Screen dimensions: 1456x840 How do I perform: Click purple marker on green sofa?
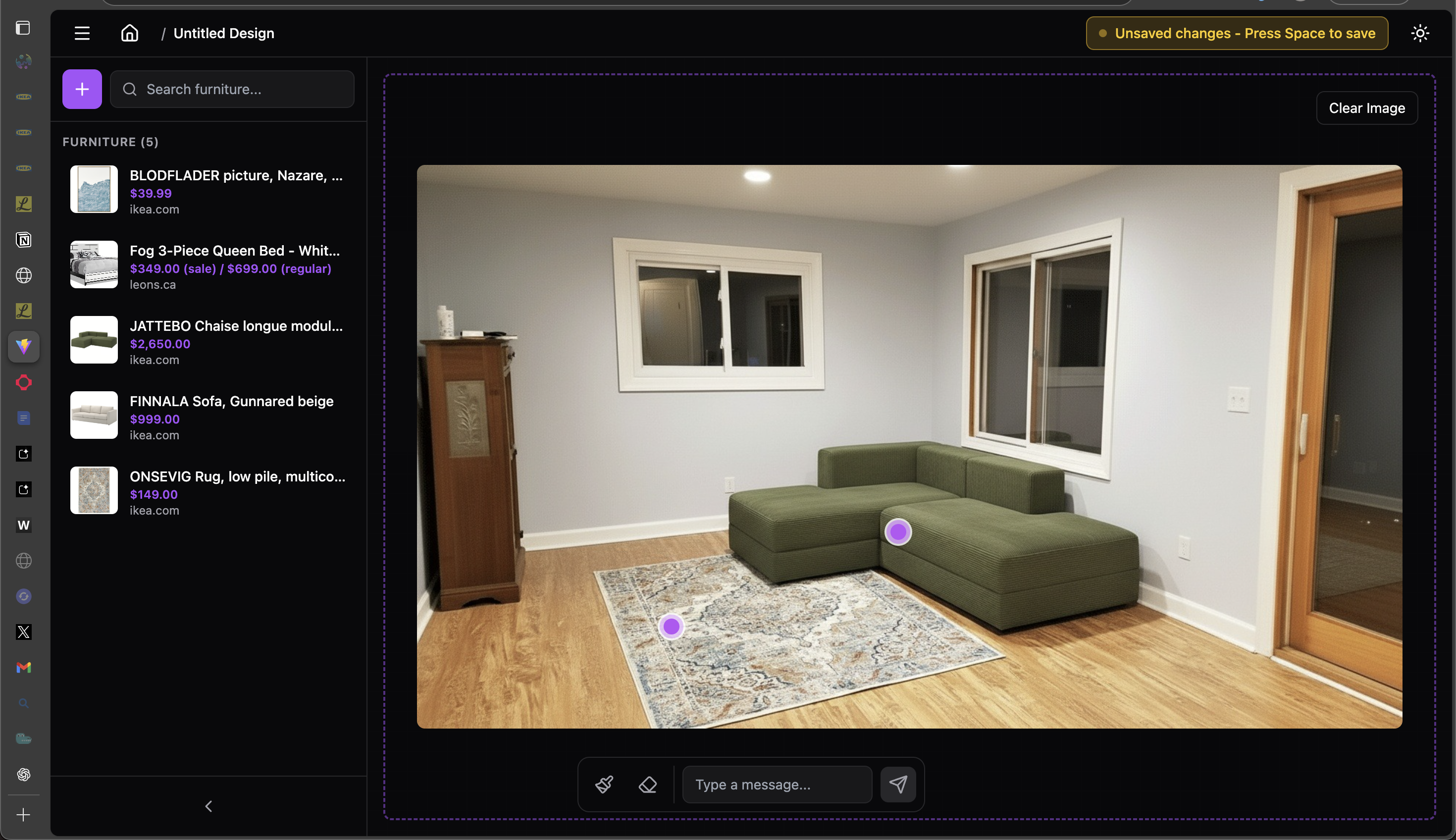[x=897, y=531]
